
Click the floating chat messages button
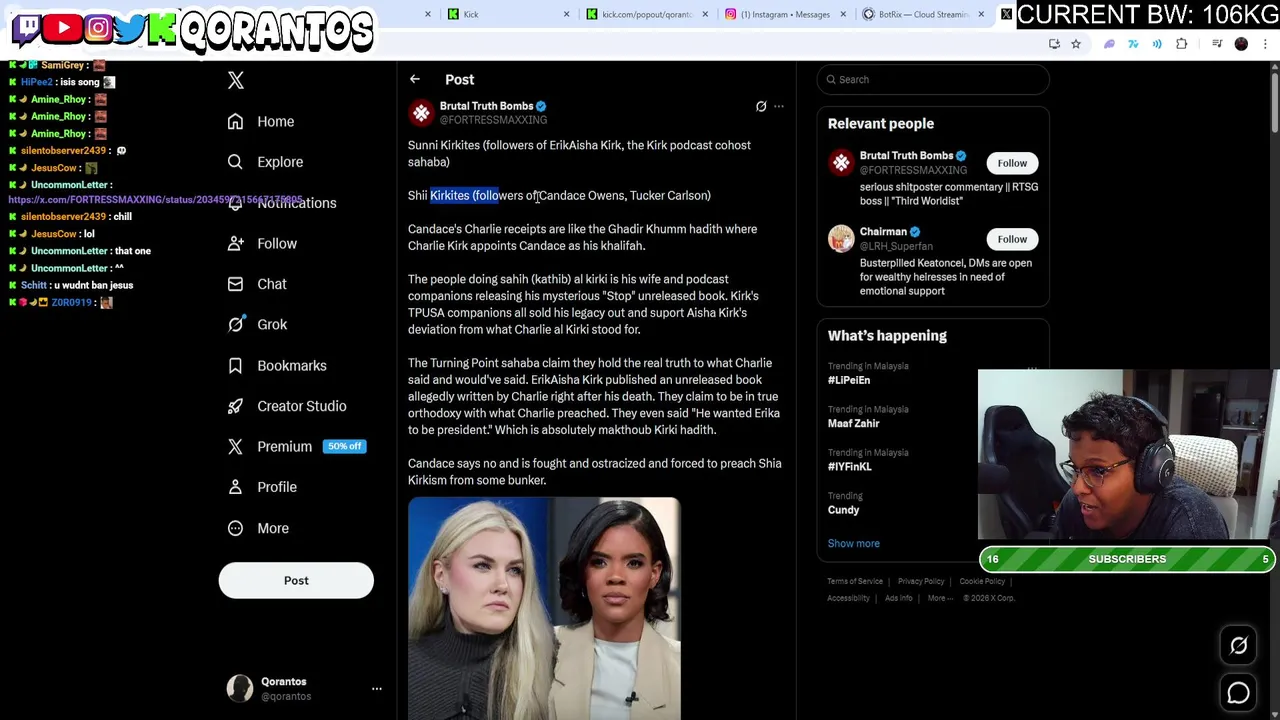pyautogui.click(x=1238, y=692)
